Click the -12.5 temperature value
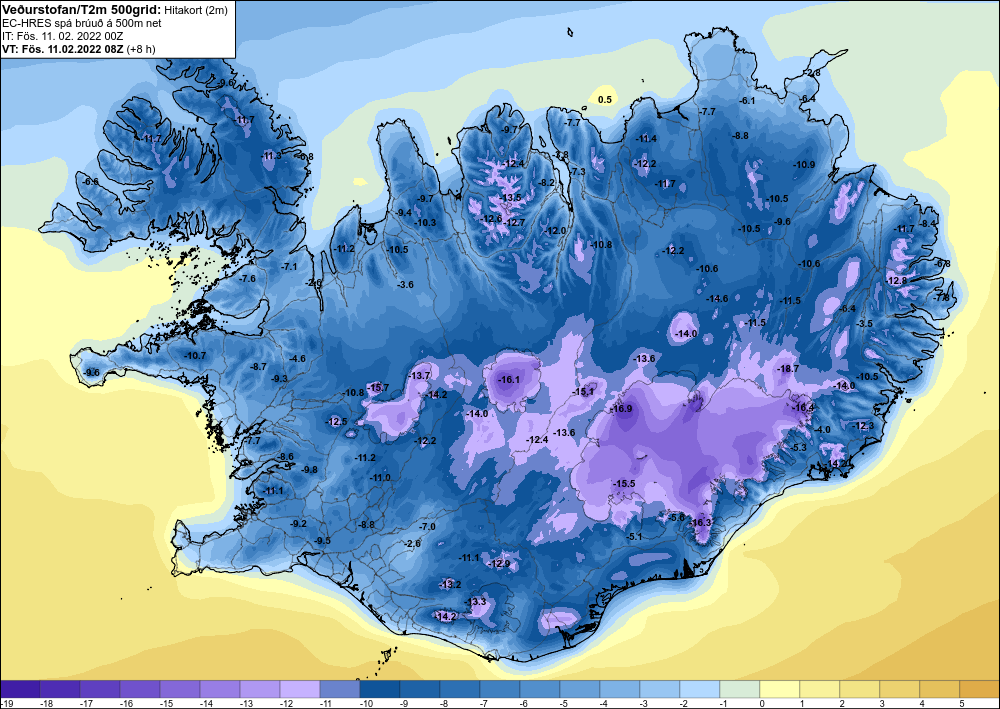The width and height of the screenshot is (1000, 709). pyautogui.click(x=337, y=421)
